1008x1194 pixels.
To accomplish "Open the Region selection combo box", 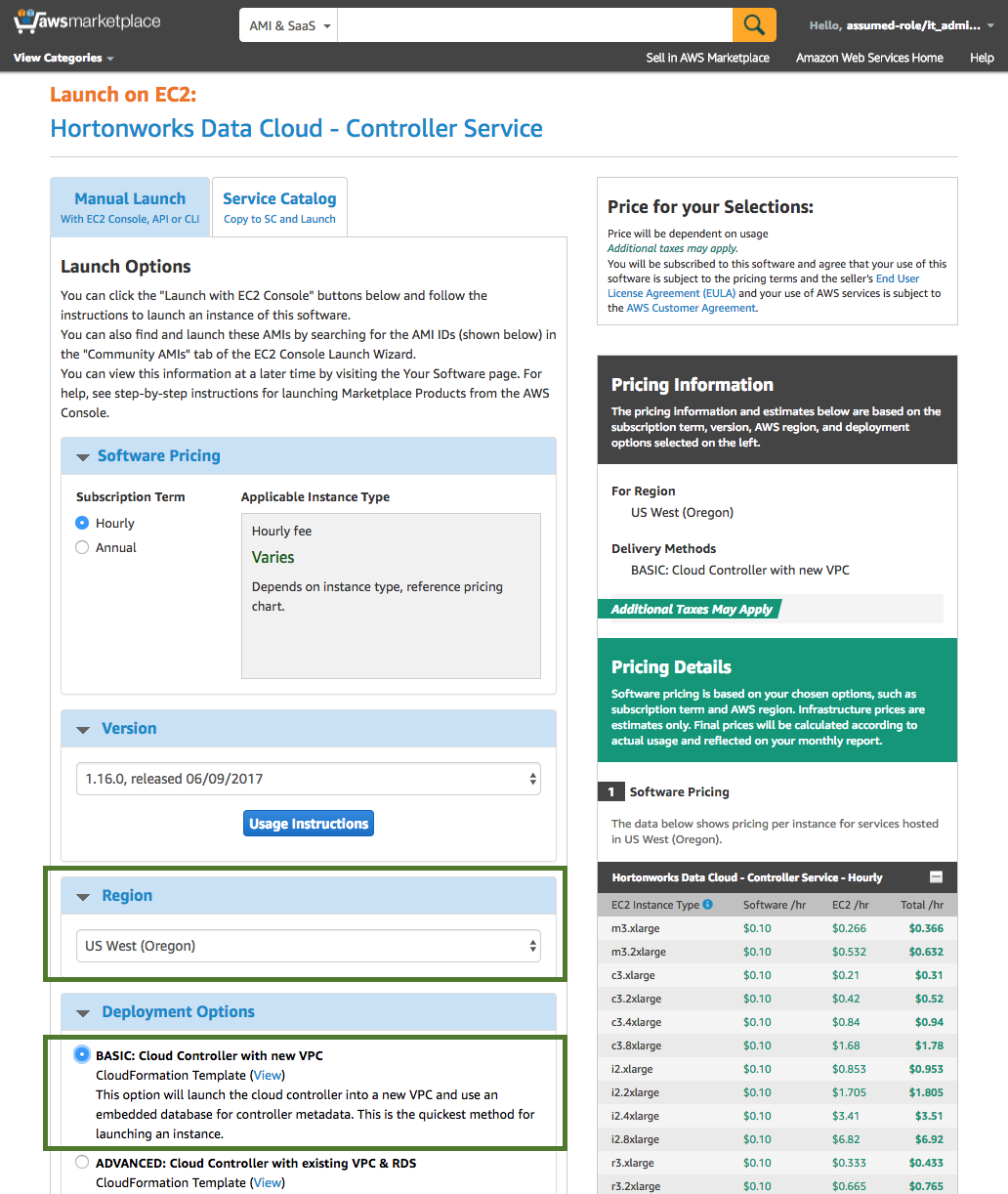I will [x=309, y=946].
